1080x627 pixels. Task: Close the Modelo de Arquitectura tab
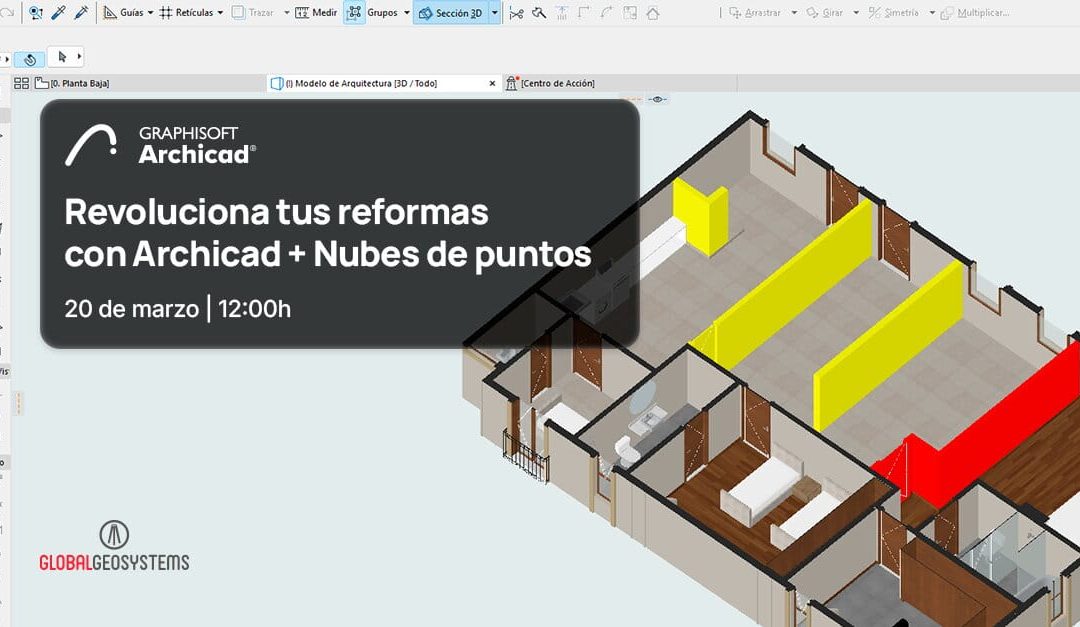pos(492,83)
